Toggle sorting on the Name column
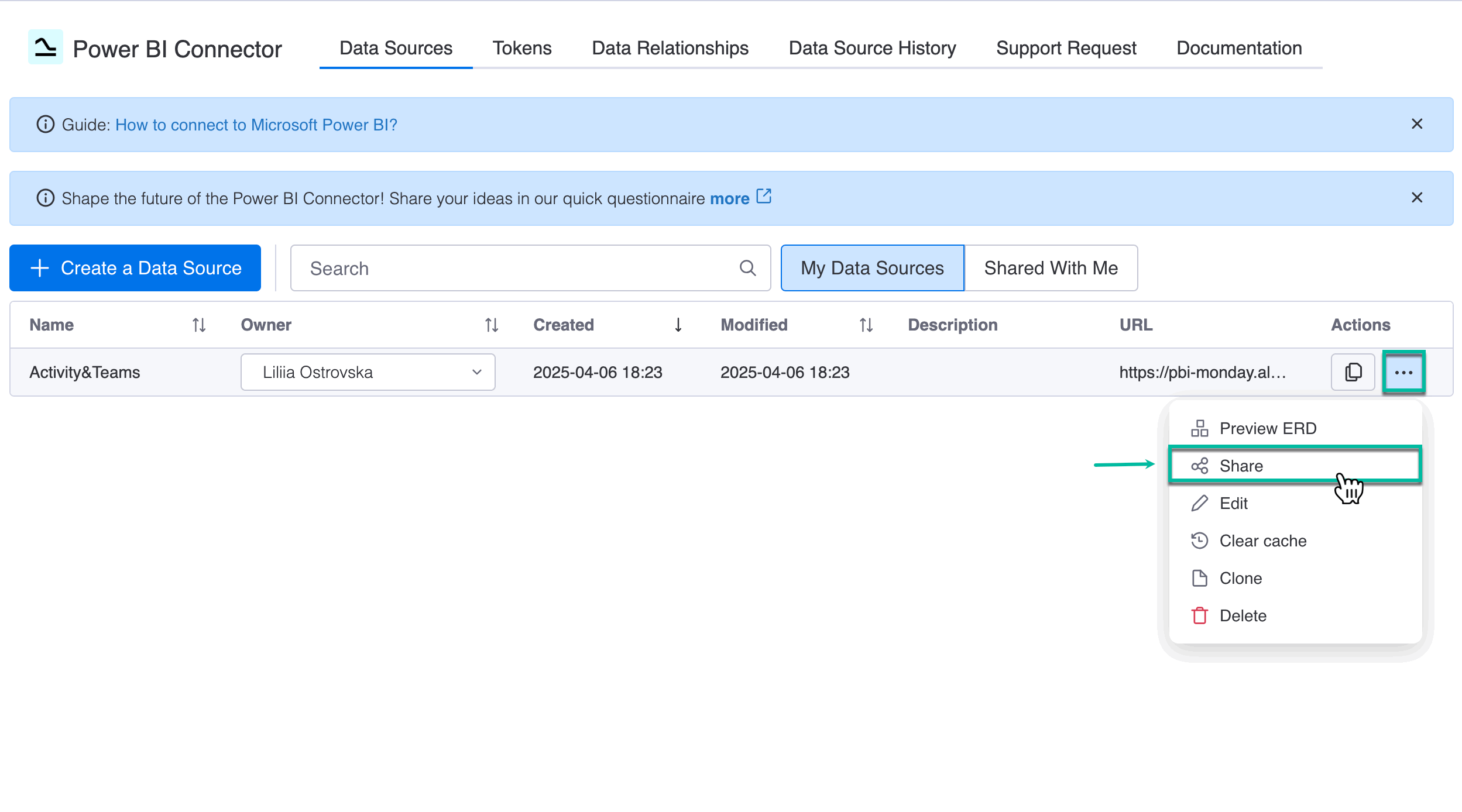Screen dimensions: 1462x812 (199, 325)
